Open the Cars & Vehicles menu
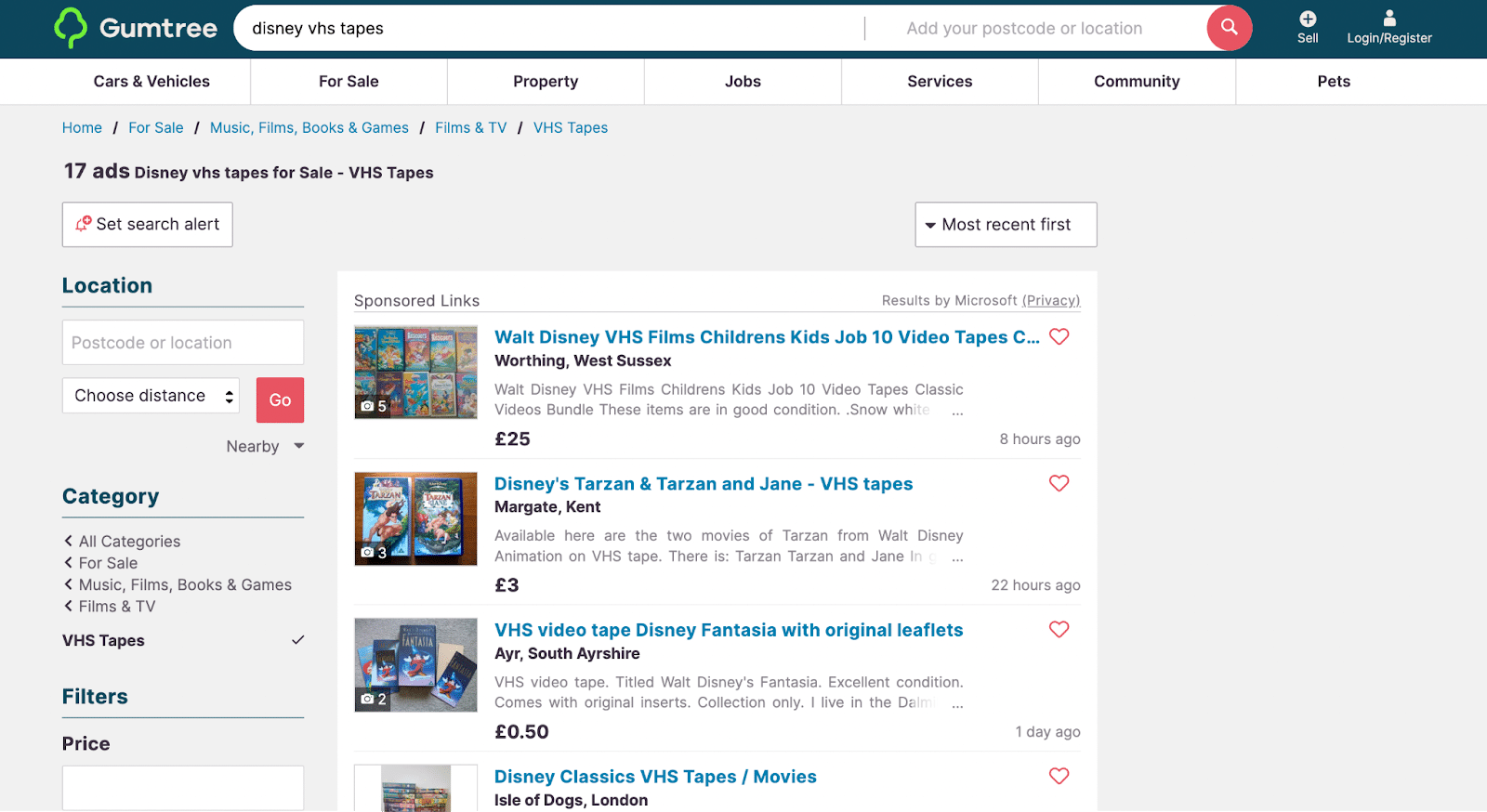The width and height of the screenshot is (1487, 812). pos(151,82)
